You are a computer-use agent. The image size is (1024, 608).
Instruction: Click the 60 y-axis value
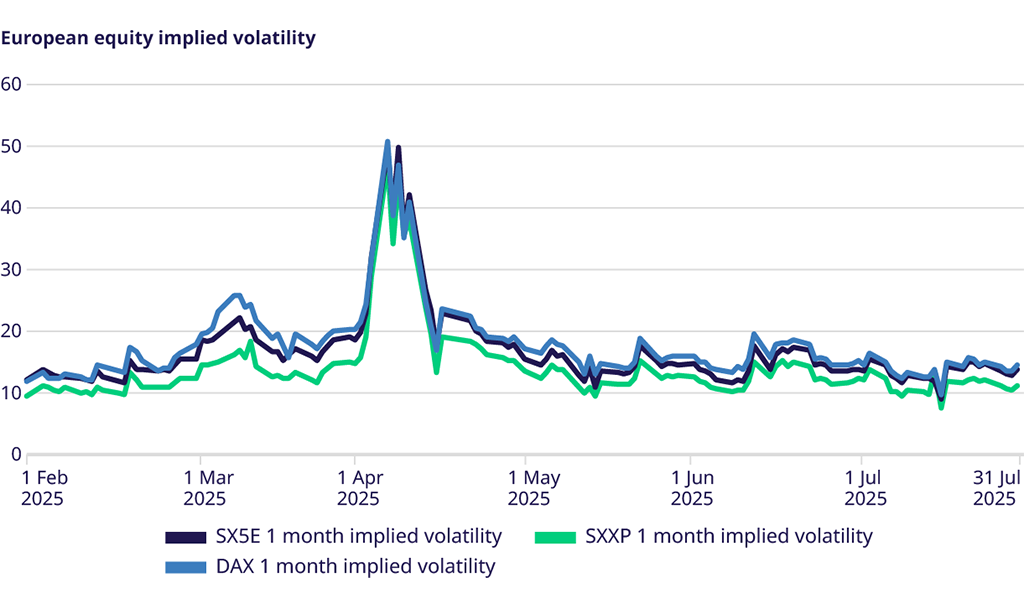11,83
